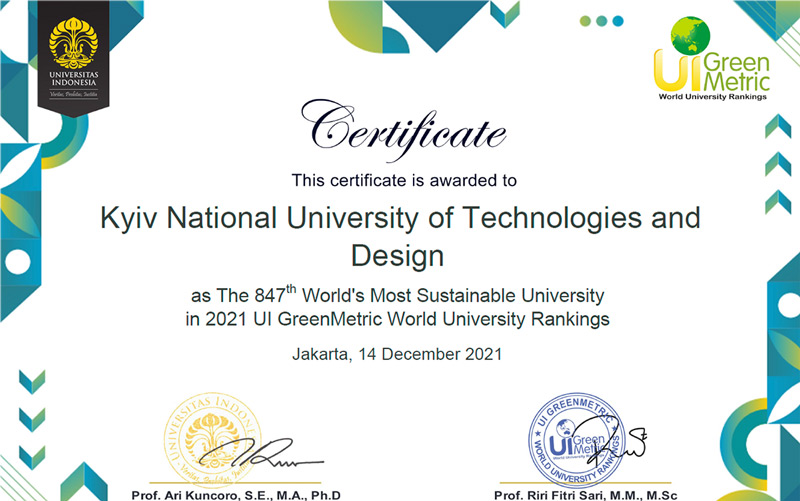The height and width of the screenshot is (501, 800).
Task: Click the name "Prof. Ari Kuncoro, S.E., M.A., Ph.D"
Action: point(236,495)
